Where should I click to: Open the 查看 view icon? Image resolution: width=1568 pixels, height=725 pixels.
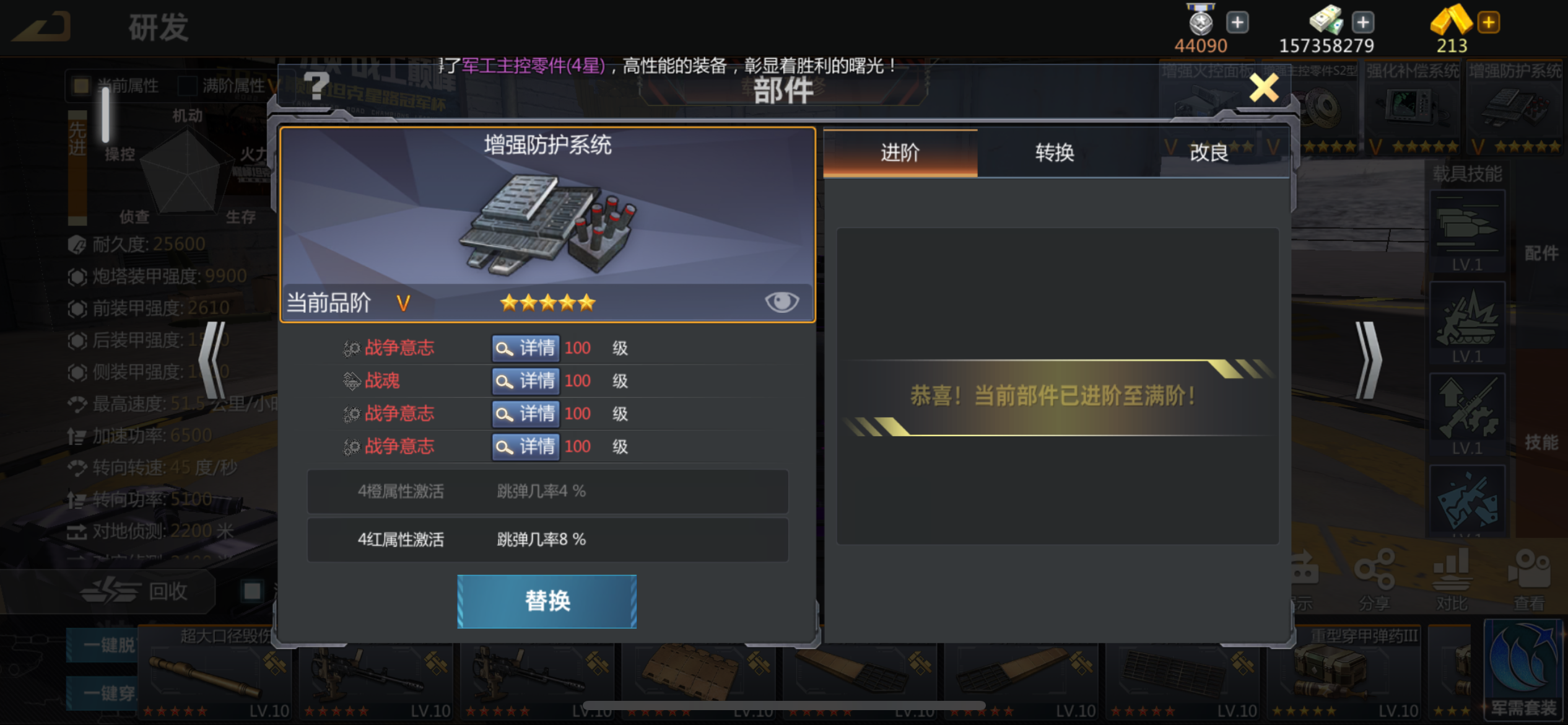pyautogui.click(x=1529, y=580)
